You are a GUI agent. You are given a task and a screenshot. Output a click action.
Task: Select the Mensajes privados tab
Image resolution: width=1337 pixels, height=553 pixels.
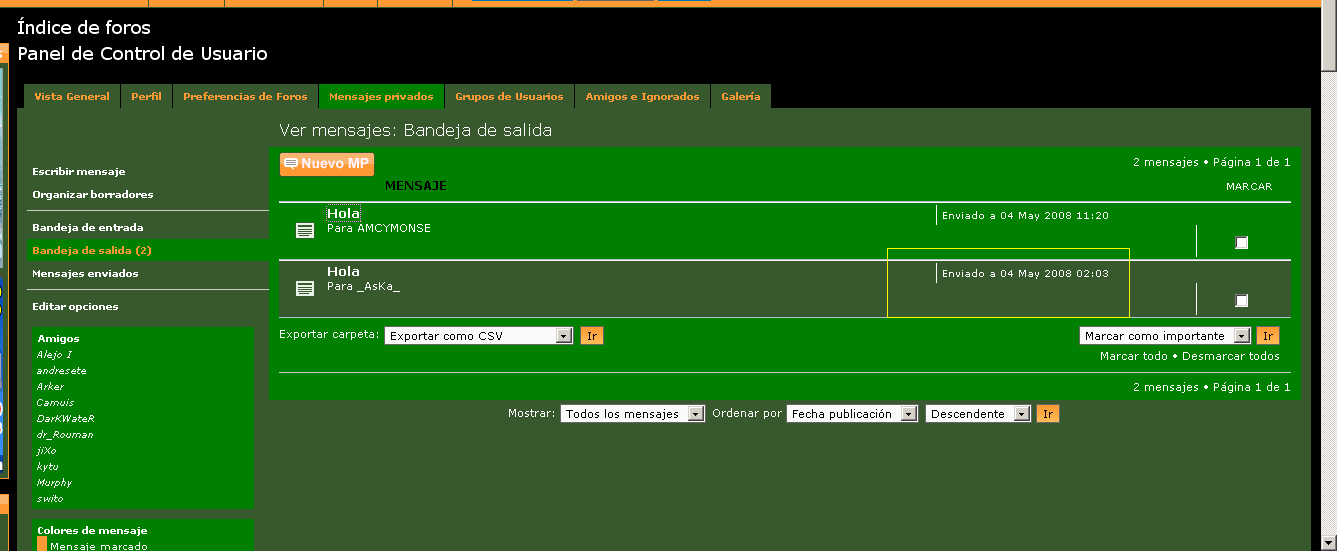click(381, 97)
